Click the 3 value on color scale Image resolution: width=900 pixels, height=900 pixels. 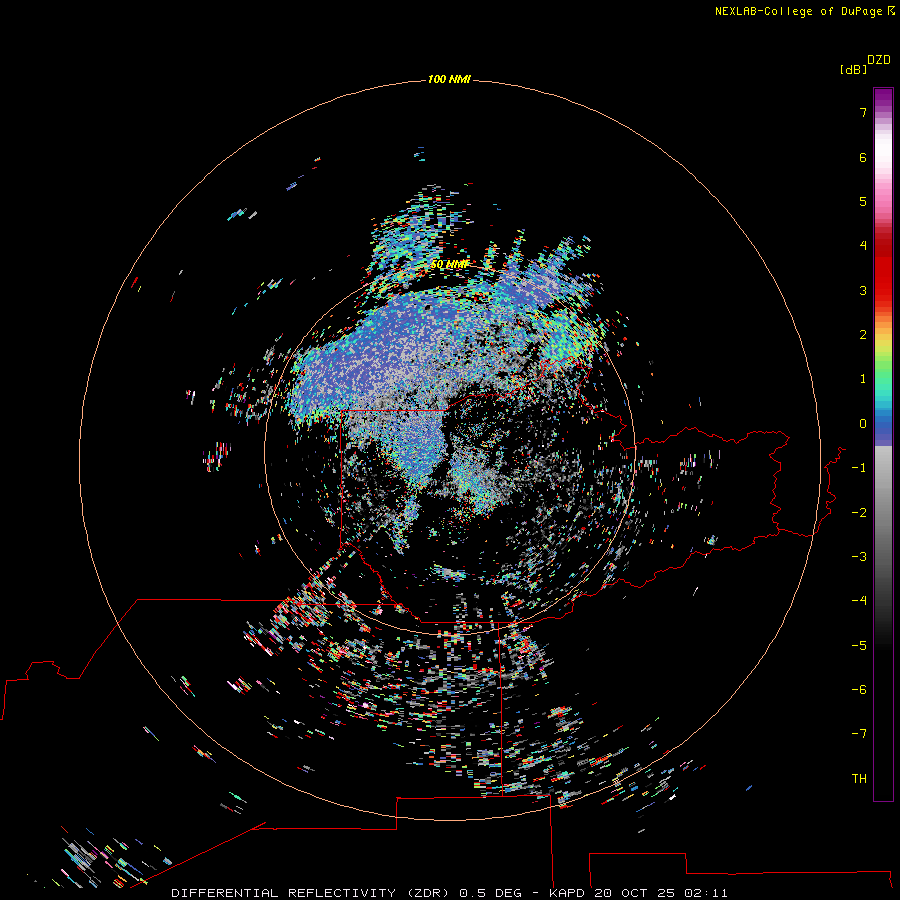pos(863,290)
